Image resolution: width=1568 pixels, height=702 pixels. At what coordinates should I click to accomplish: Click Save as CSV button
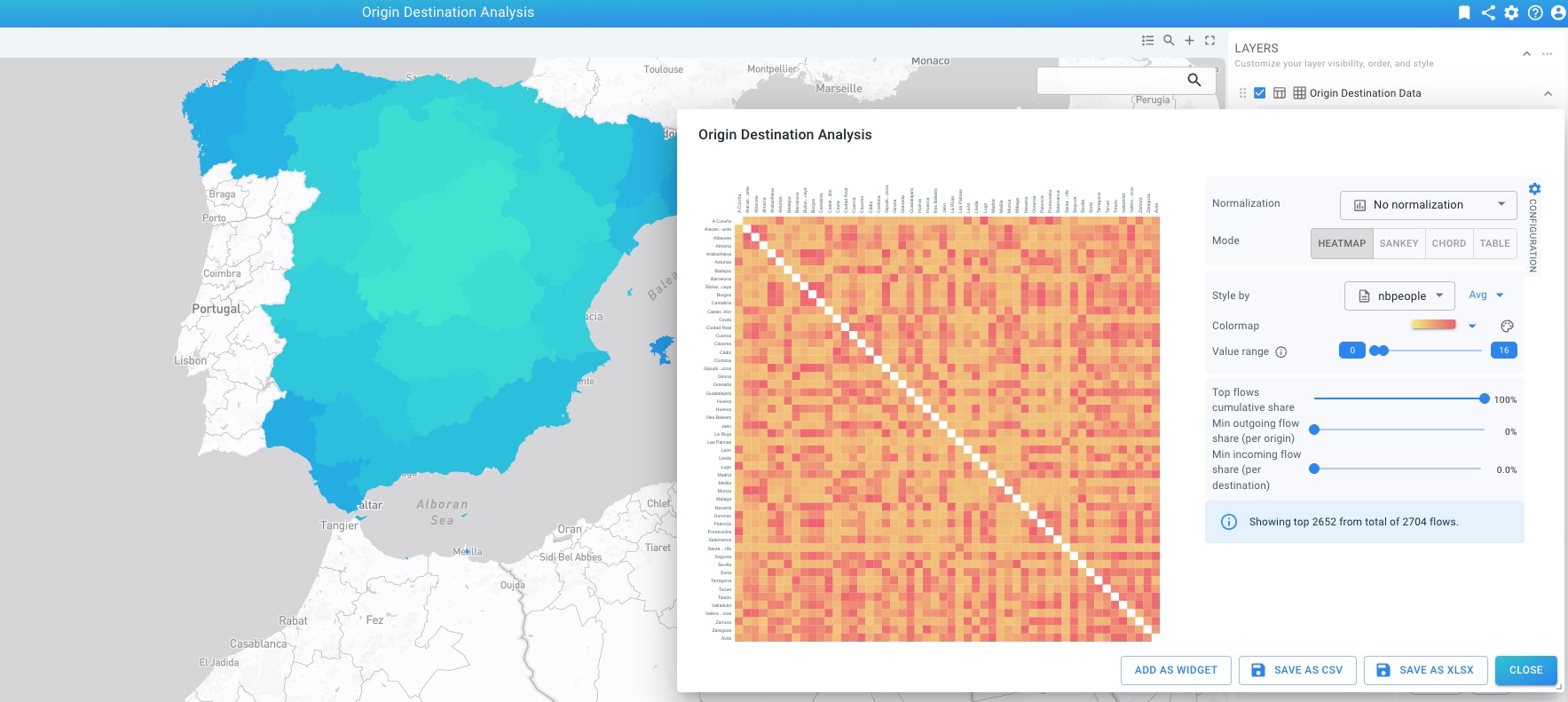tap(1297, 670)
